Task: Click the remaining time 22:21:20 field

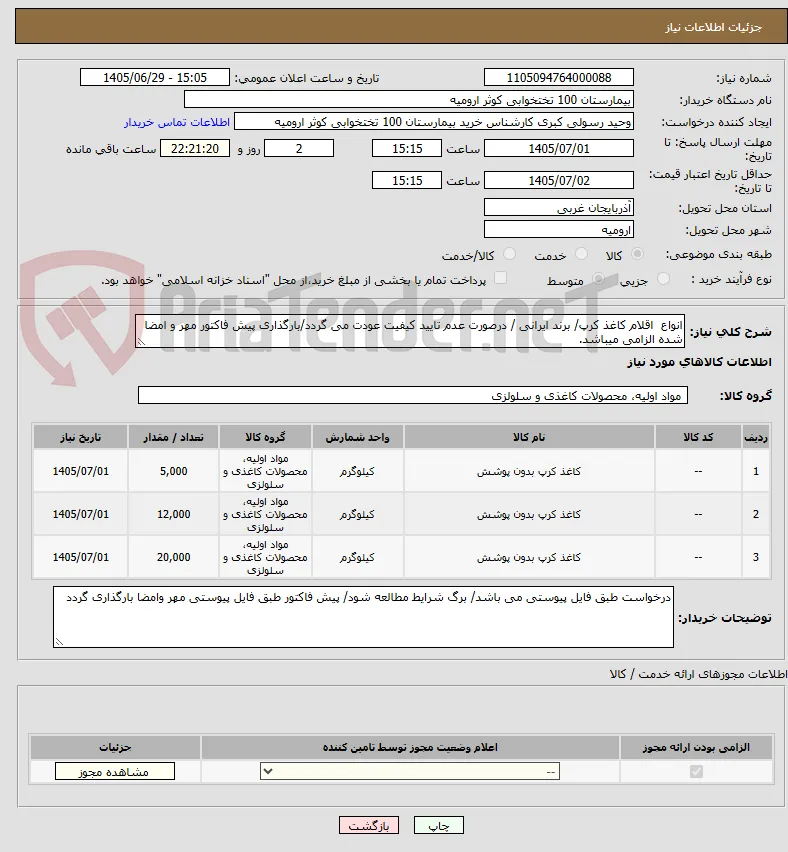Action: pos(195,148)
